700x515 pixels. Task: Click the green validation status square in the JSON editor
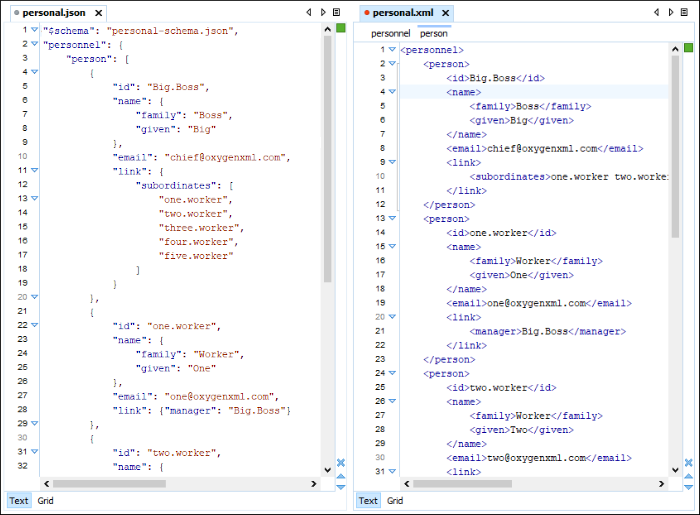tap(340, 29)
